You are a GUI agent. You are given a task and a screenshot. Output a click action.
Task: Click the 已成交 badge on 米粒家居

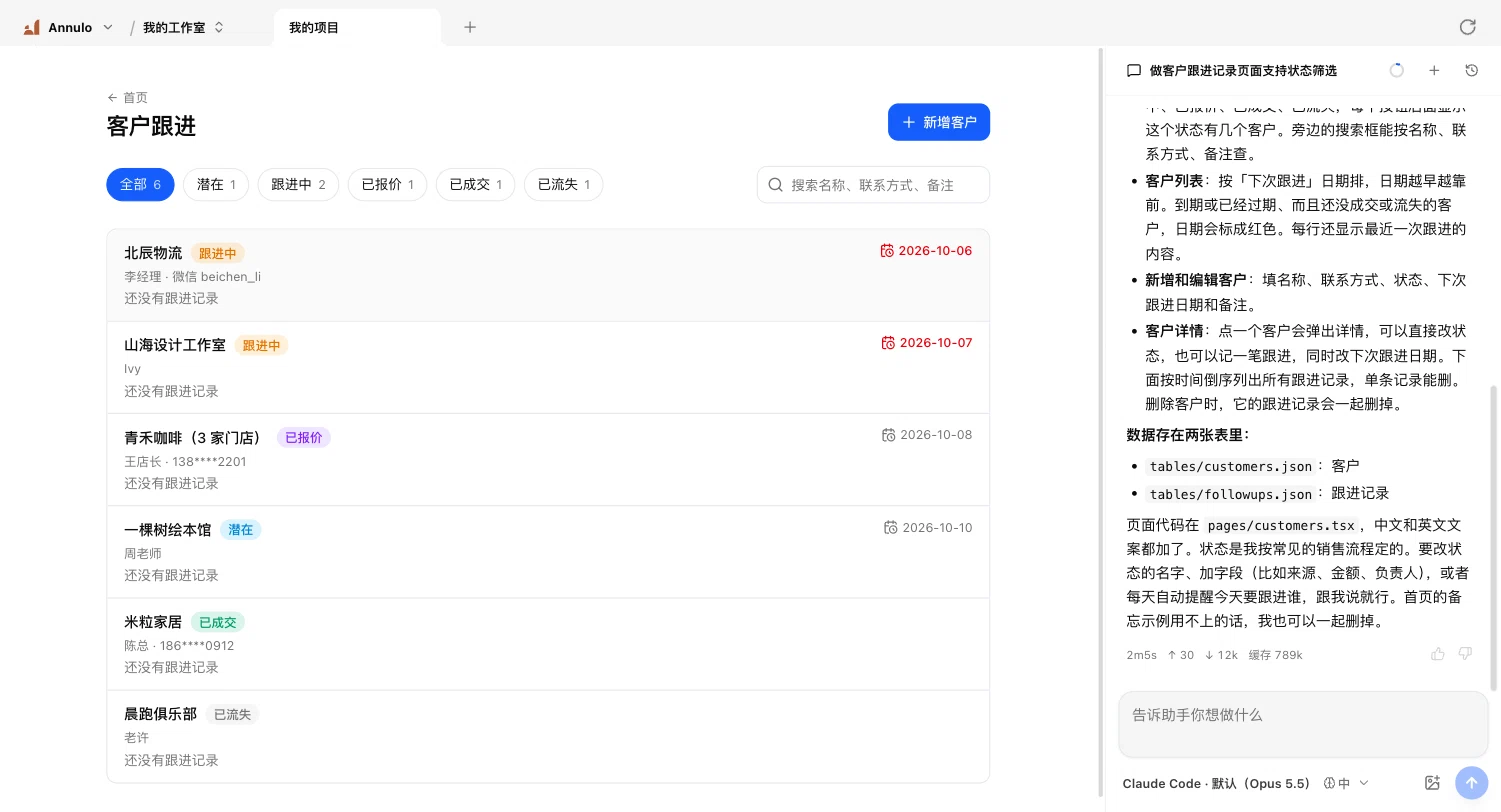(x=217, y=622)
